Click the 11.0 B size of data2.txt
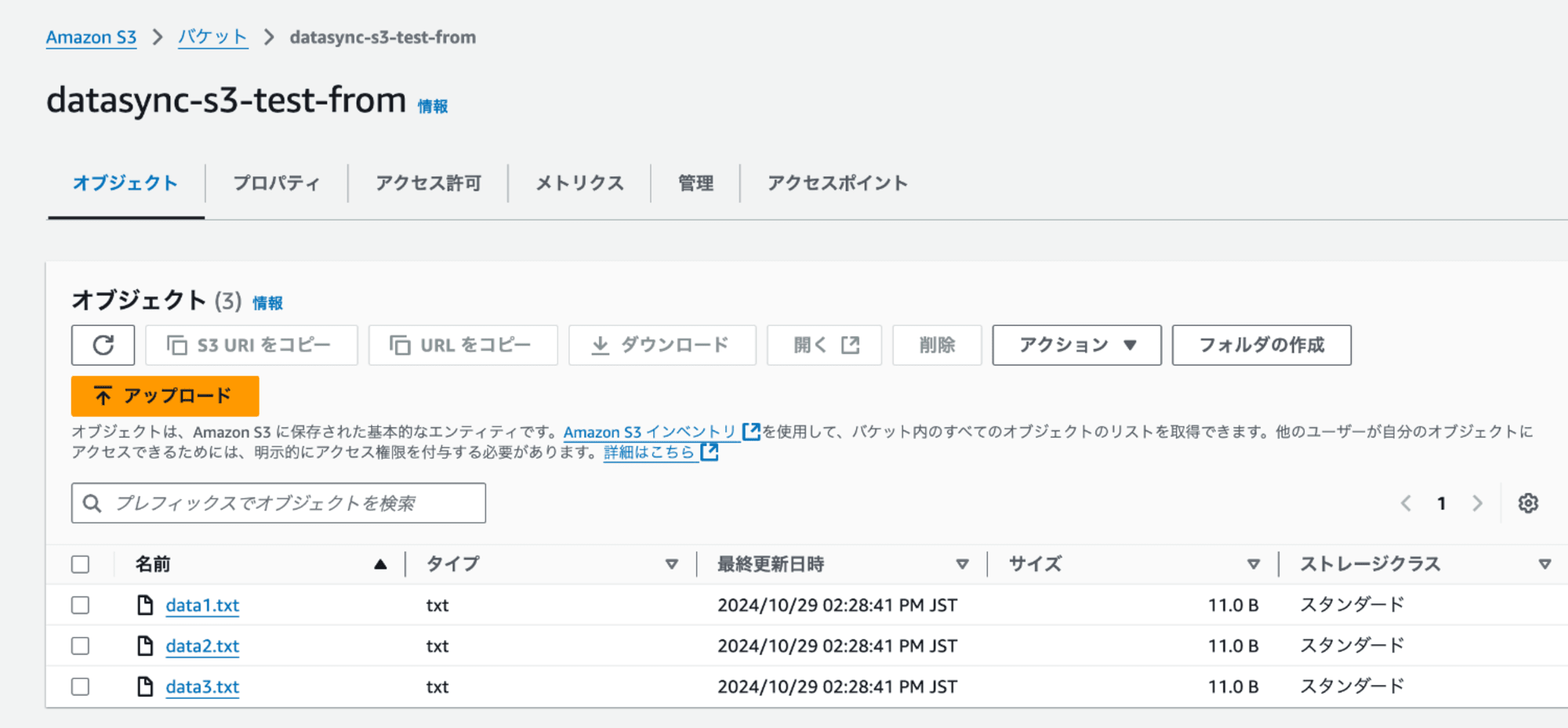This screenshot has height=728, width=1568. (x=1233, y=646)
